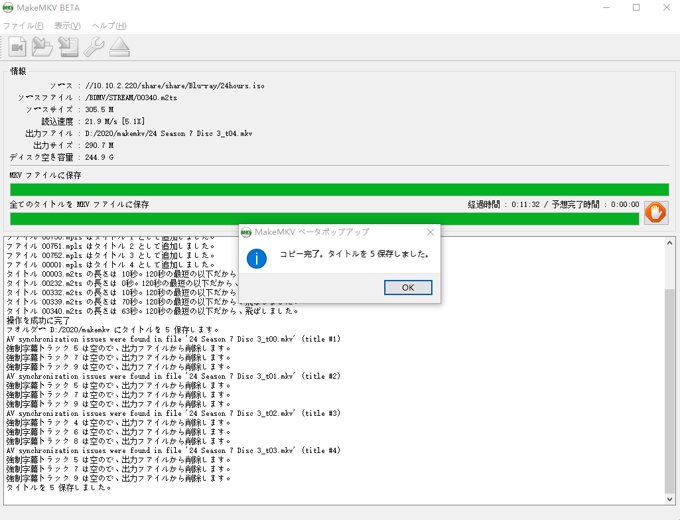680x520 pixels.
Task: Click final log line タイトルを 5 保存しました
Action: coord(59,487)
